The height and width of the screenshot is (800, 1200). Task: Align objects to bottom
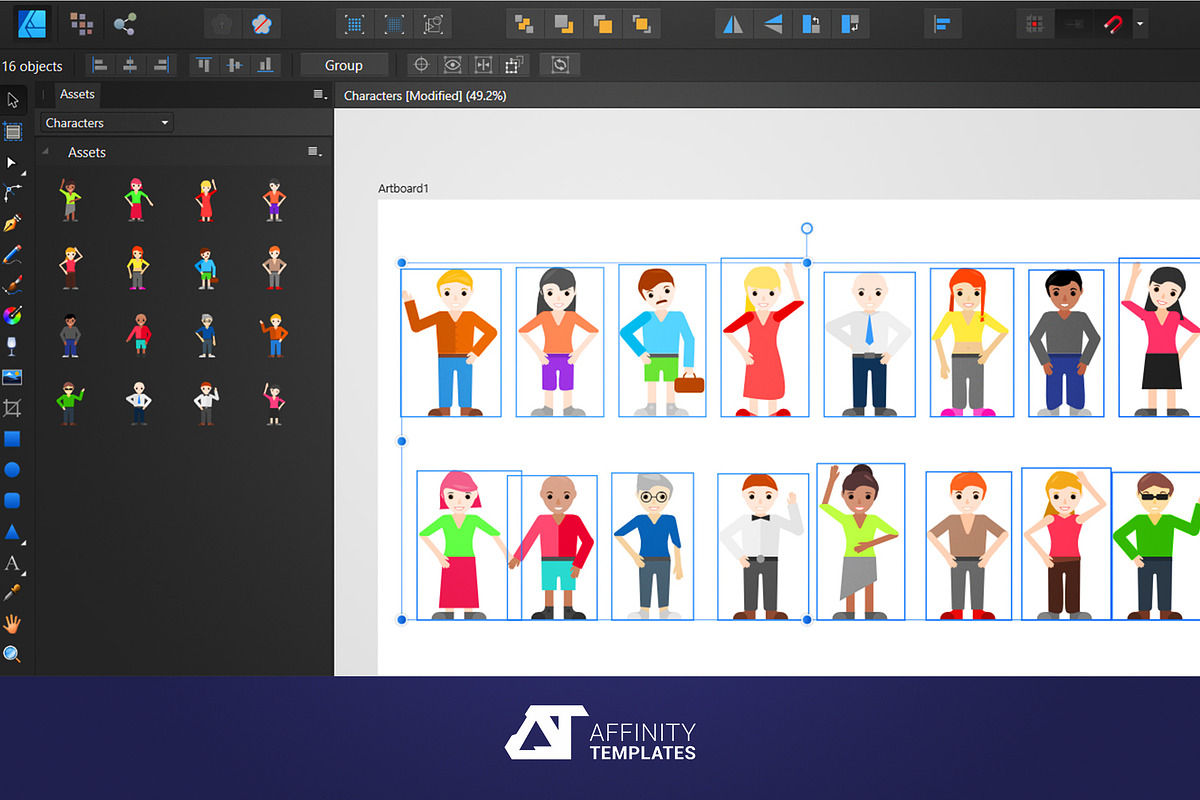265,65
